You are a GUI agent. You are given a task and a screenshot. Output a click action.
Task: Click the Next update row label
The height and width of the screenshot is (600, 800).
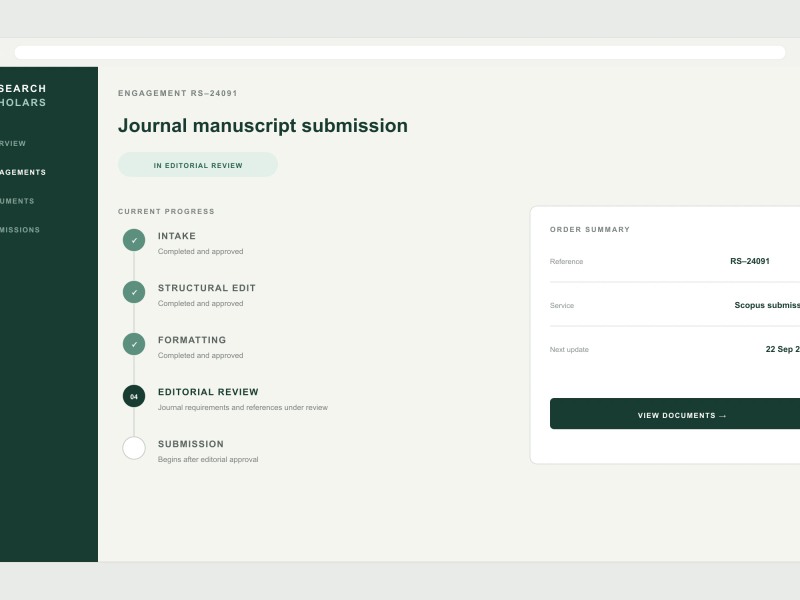(569, 349)
